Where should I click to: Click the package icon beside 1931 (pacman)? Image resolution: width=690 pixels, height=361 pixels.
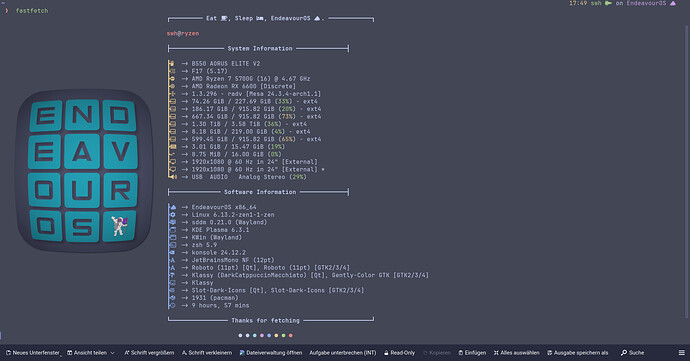172,298
